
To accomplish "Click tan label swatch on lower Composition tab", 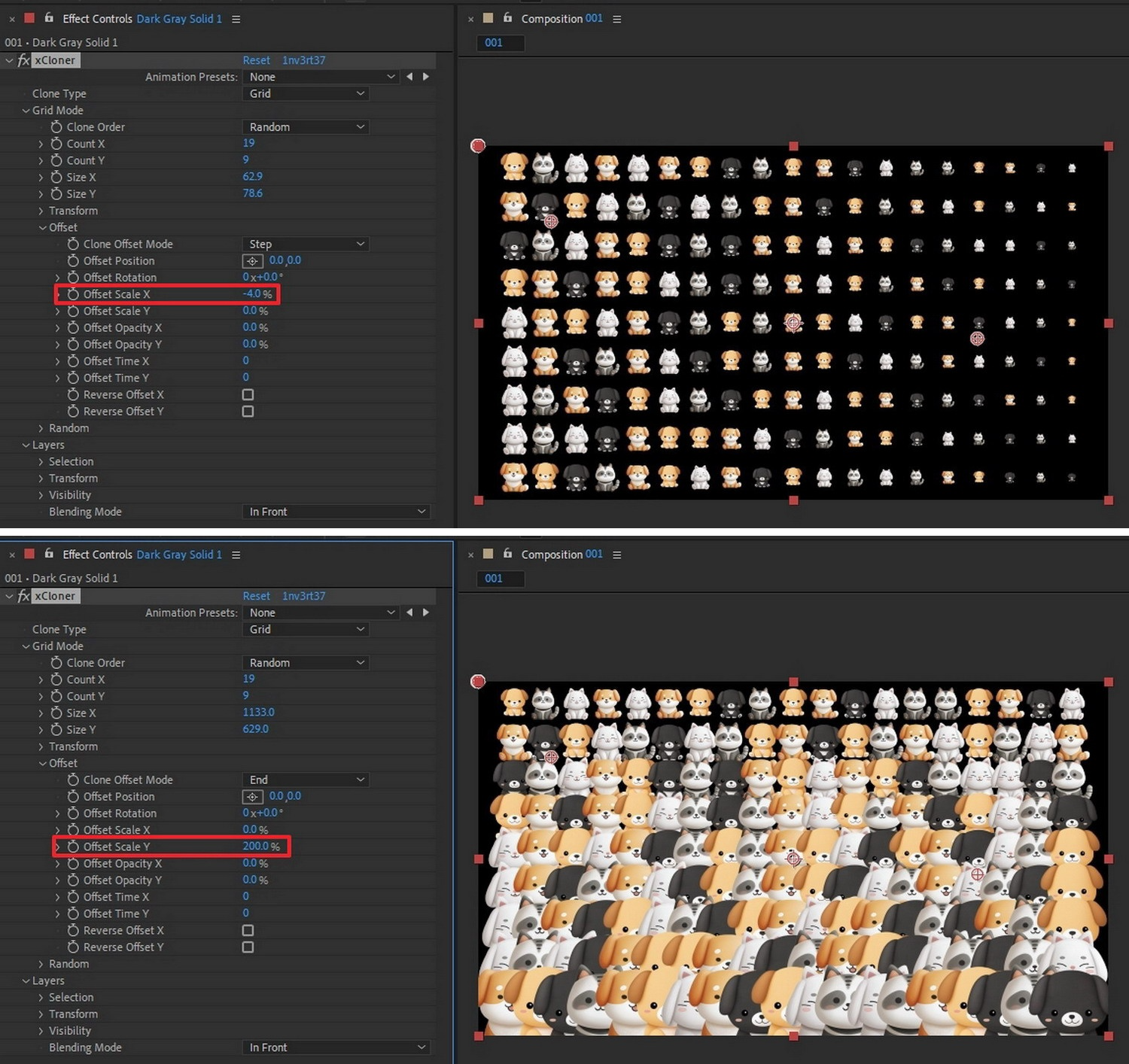I will click(x=488, y=554).
